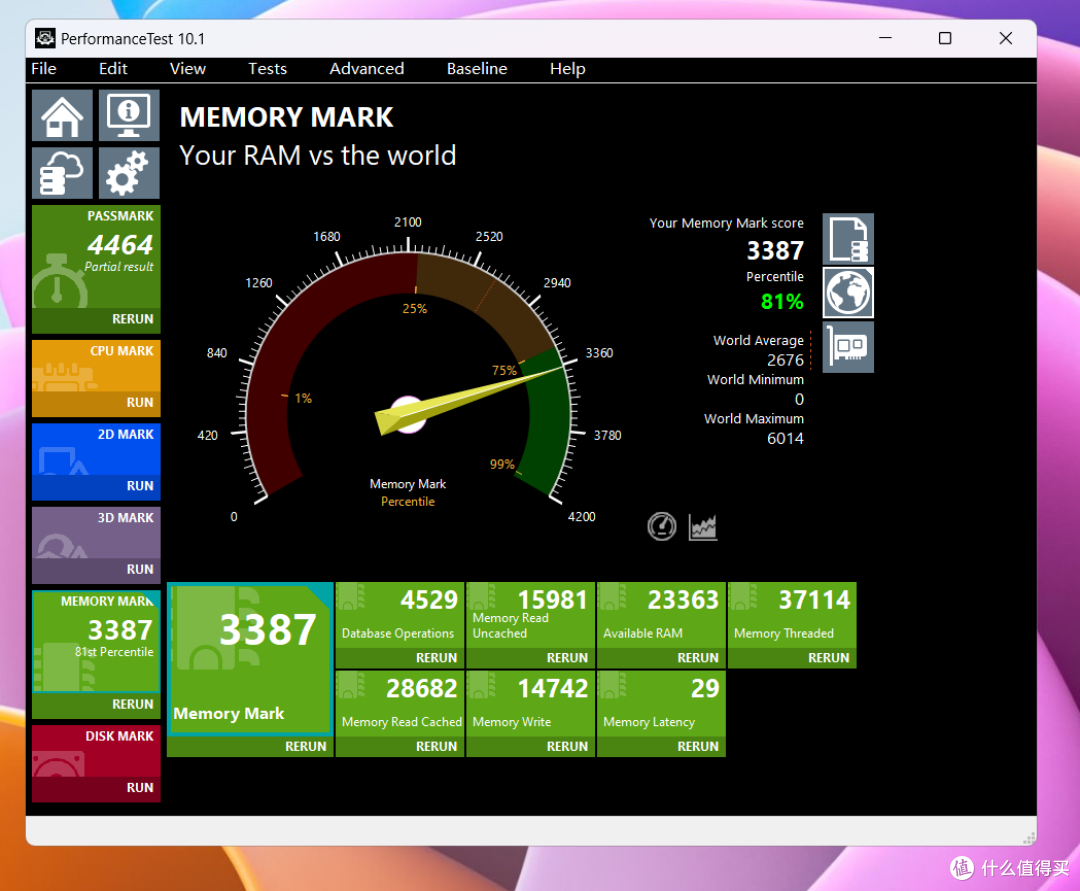Click the Your Memory Mark score 3387
This screenshot has height=891, width=1080.
776,251
